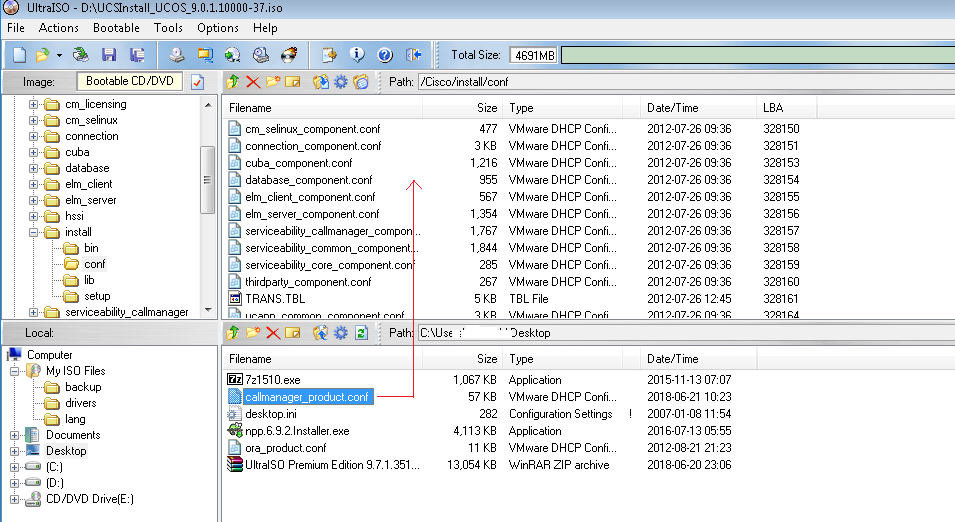Screen dimensions: 955x522
Task: Click image tree scrollbar down arrow
Action: point(208,310)
